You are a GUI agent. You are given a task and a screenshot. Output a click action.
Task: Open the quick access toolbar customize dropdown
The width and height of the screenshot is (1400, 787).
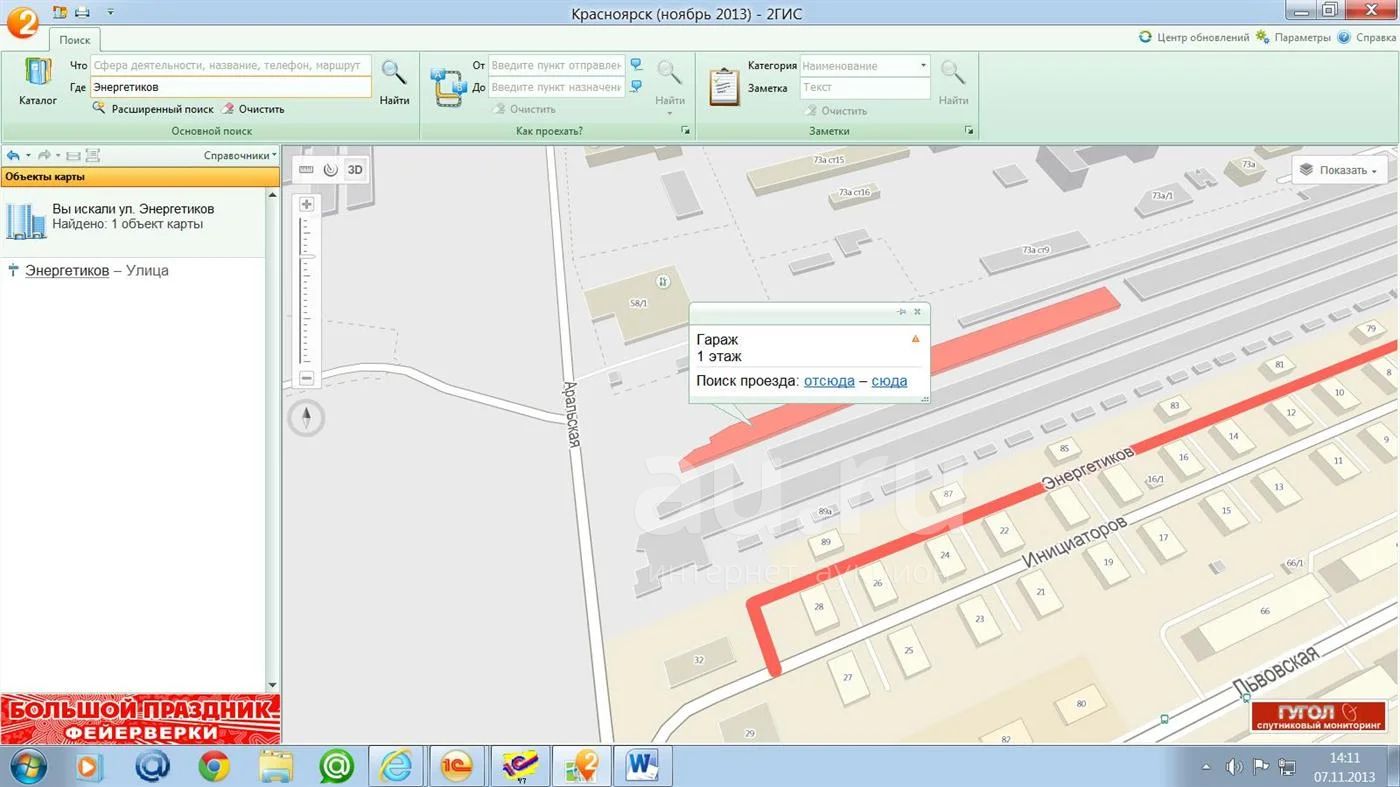(110, 12)
